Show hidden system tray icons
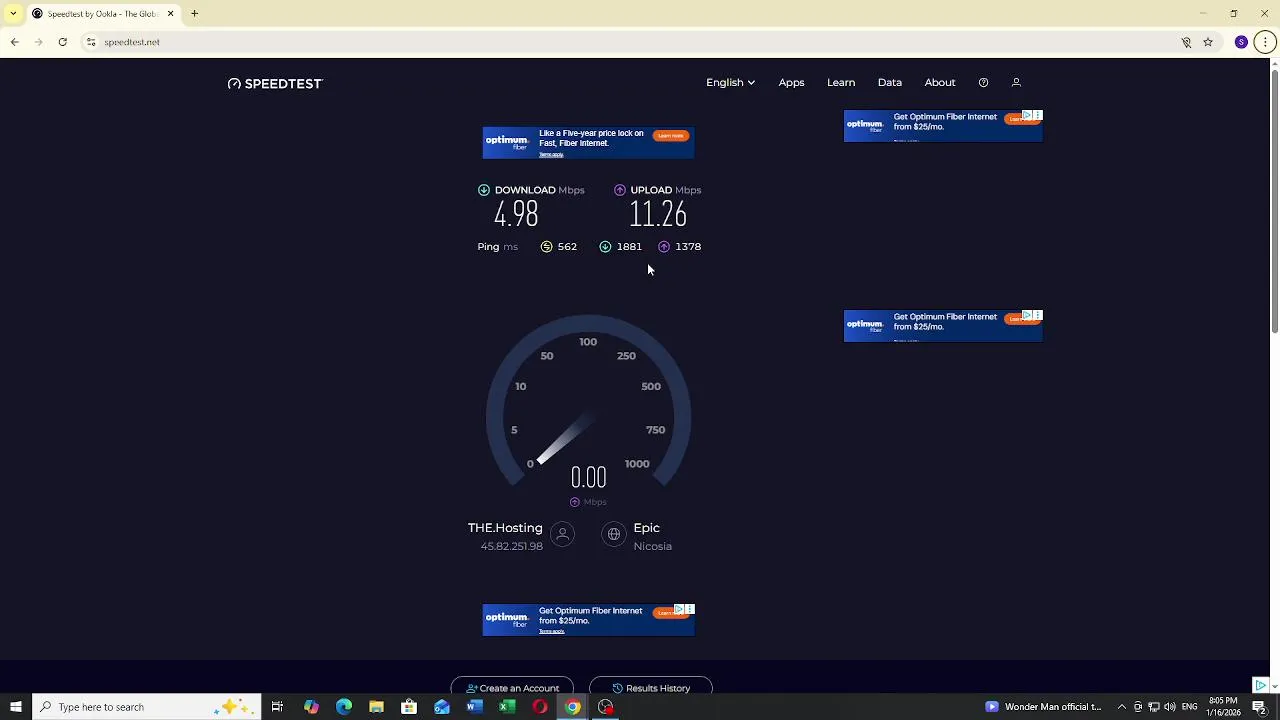Image resolution: width=1280 pixels, height=720 pixels. [1121, 707]
